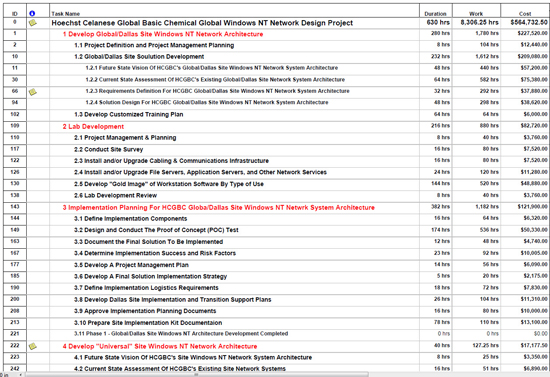Select task '2 Lab Development'

[x=93, y=127]
